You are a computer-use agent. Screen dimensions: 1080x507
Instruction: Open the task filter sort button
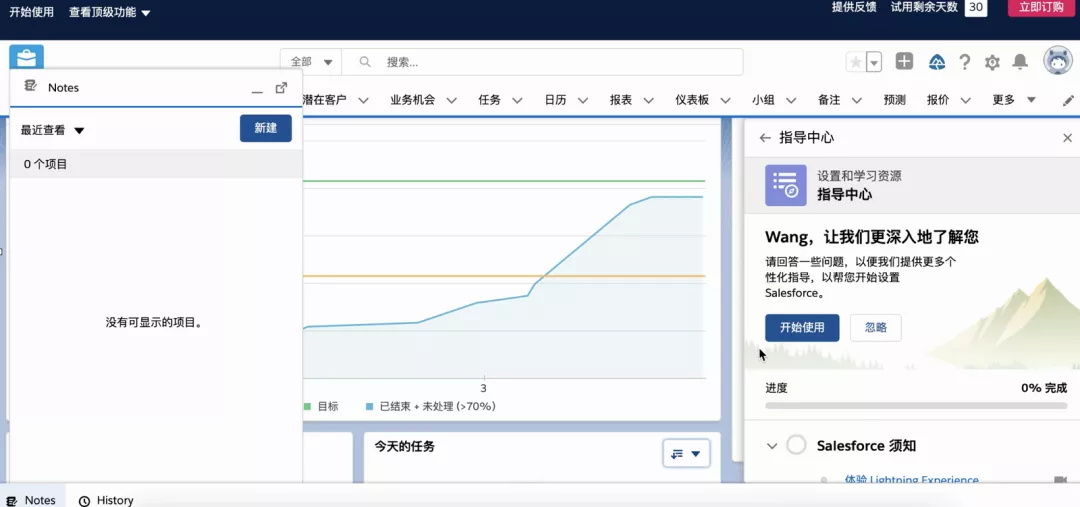coord(687,453)
